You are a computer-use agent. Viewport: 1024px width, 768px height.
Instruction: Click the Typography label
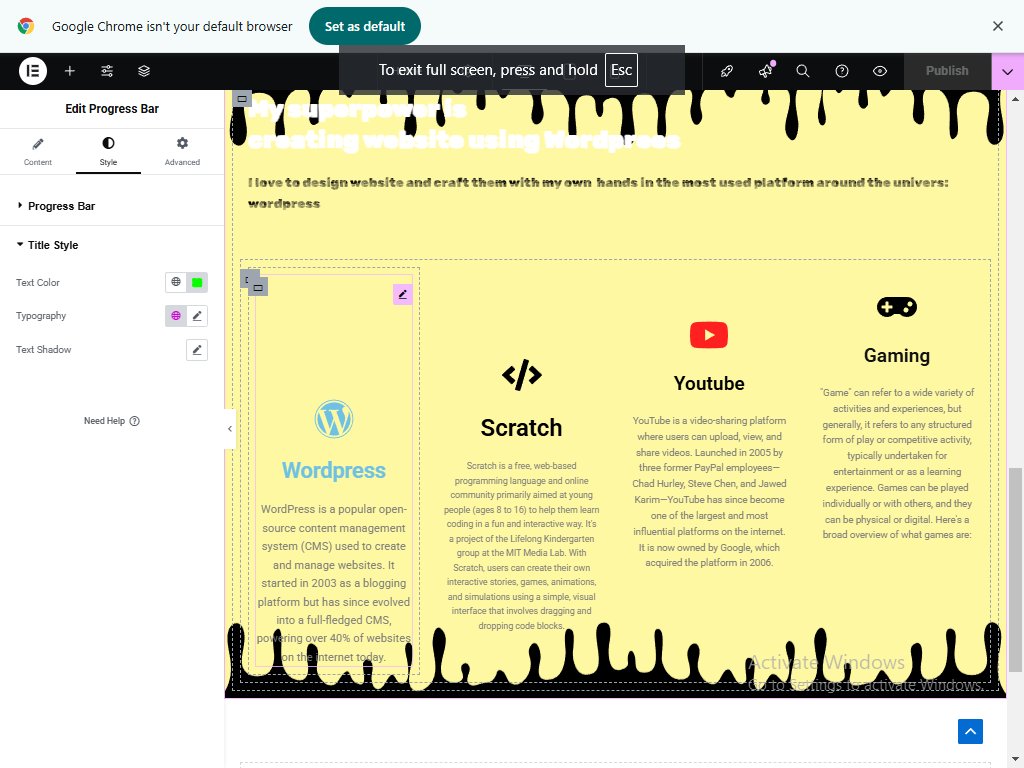click(41, 315)
